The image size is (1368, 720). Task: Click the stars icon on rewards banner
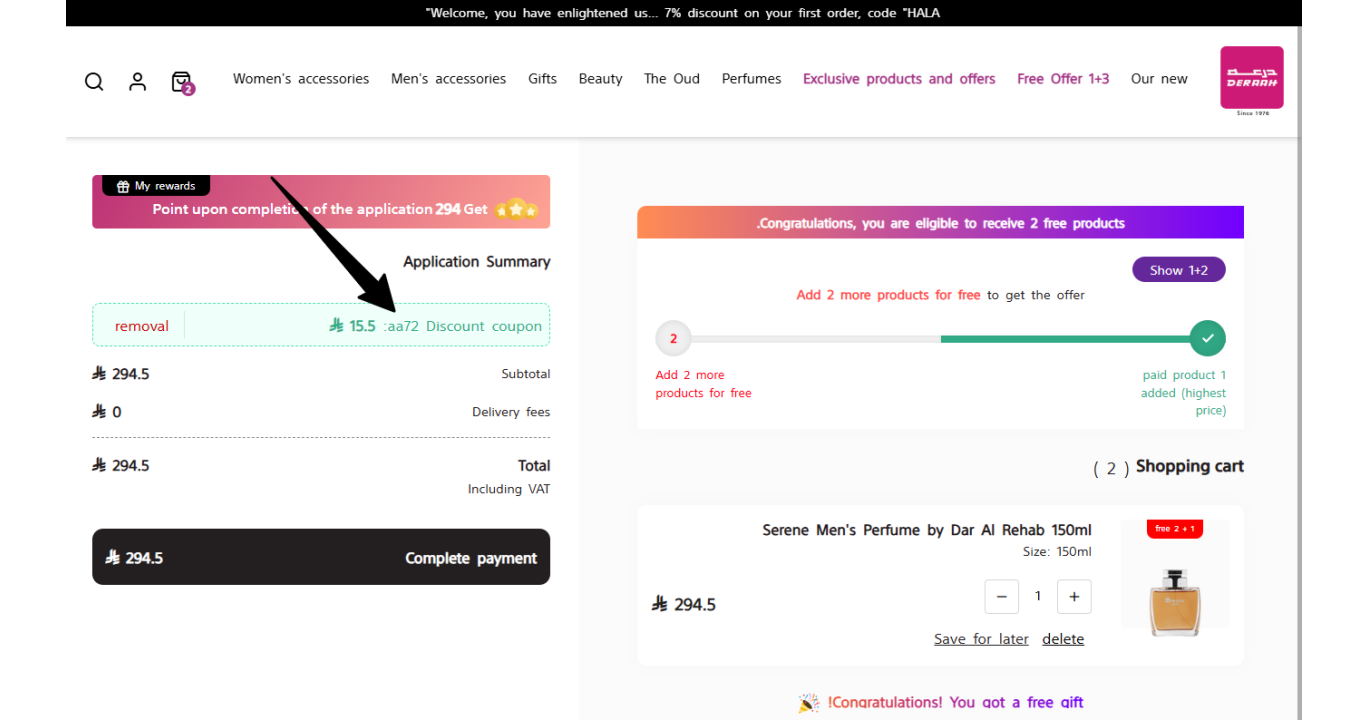tap(516, 209)
